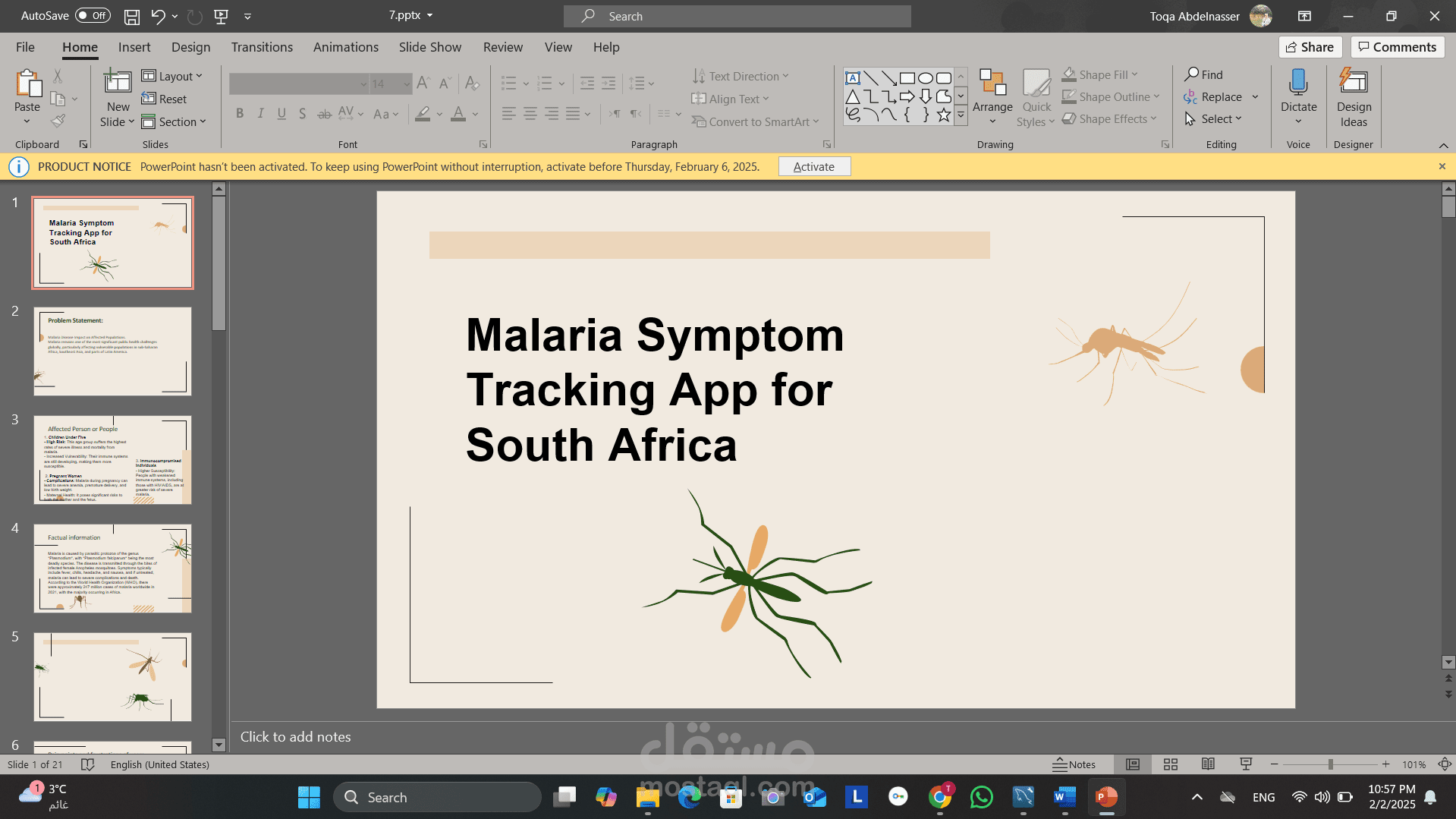1456x819 pixels.
Task: Click the Bullets list icon
Action: tap(509, 83)
